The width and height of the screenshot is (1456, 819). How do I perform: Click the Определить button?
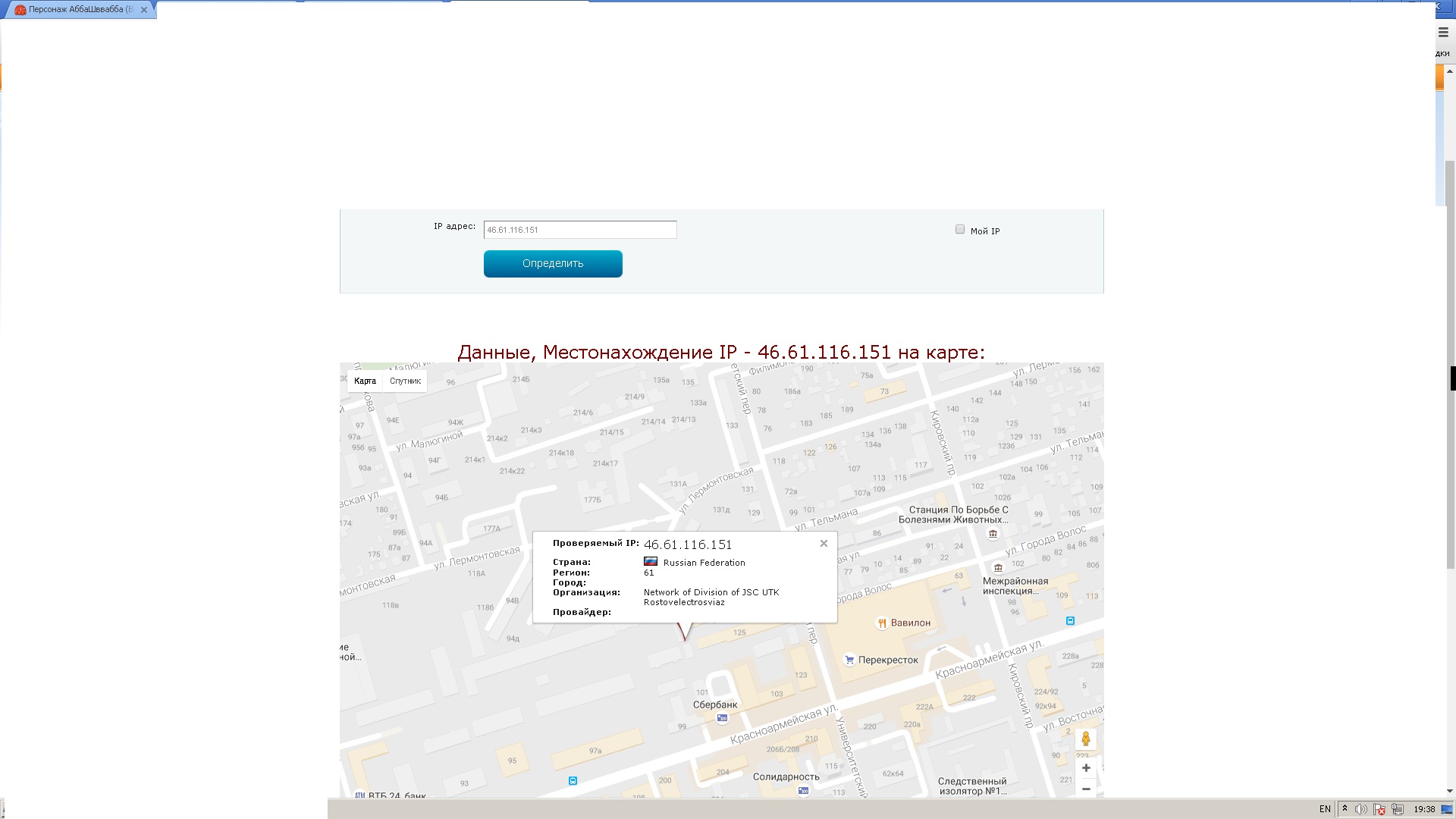pos(553,264)
